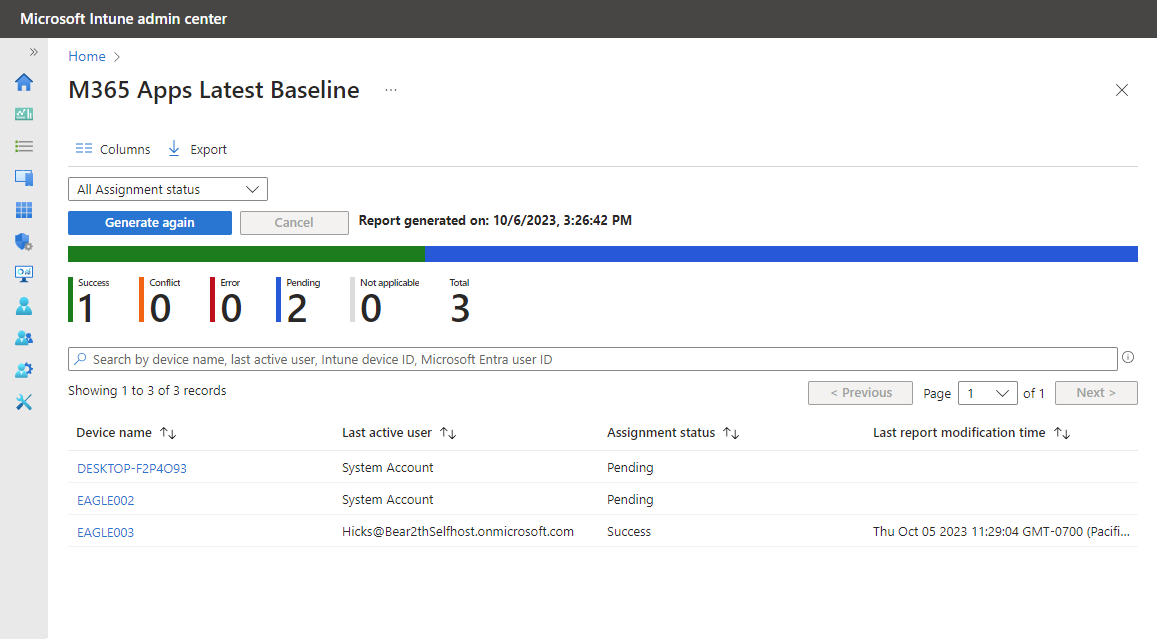This screenshot has height=639, width=1157.
Task: Select the Reports icon in the navigation rail
Action: click(23, 273)
